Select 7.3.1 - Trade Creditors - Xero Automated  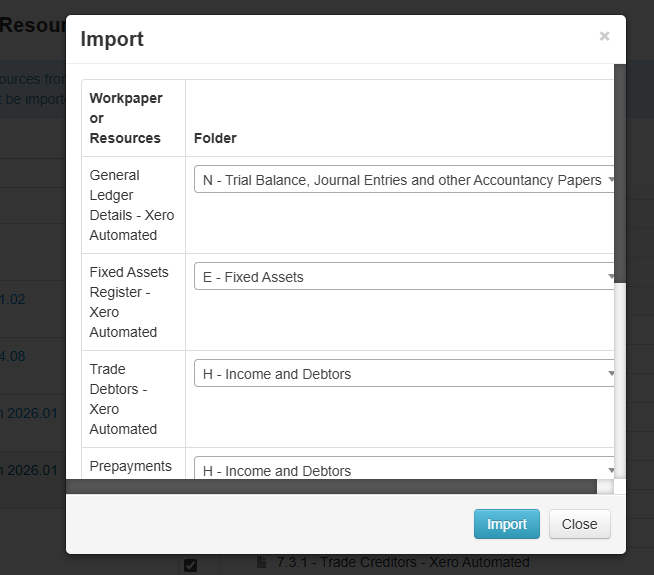[403, 562]
